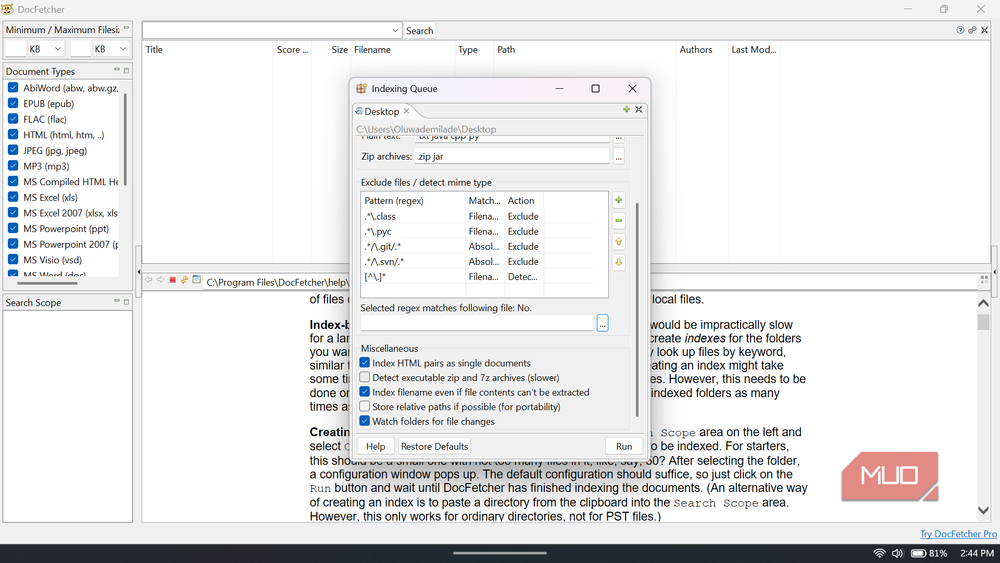This screenshot has height=563, width=1000.
Task: Open volume control in system tray
Action: click(x=897, y=553)
